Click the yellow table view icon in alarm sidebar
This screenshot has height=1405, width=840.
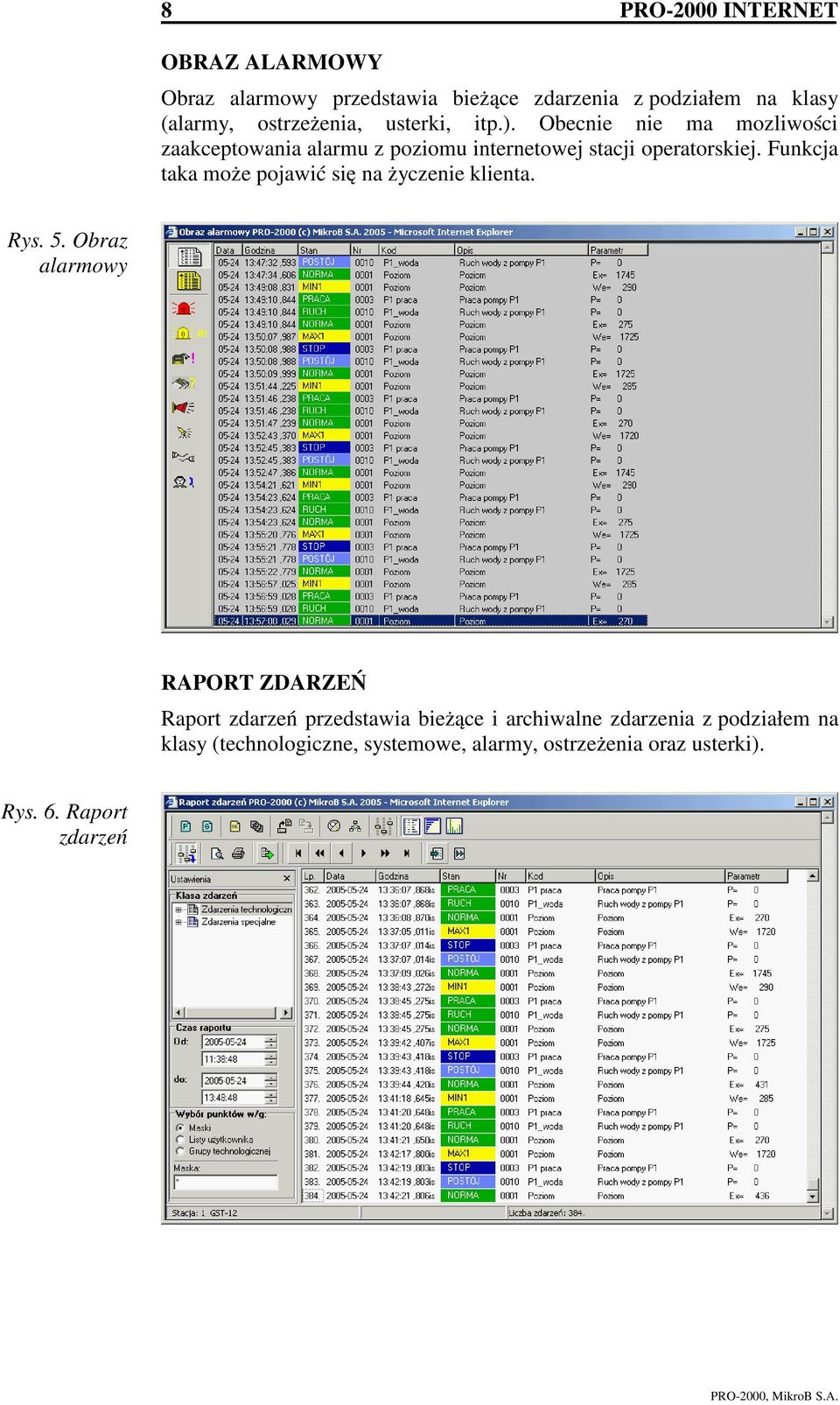click(189, 281)
